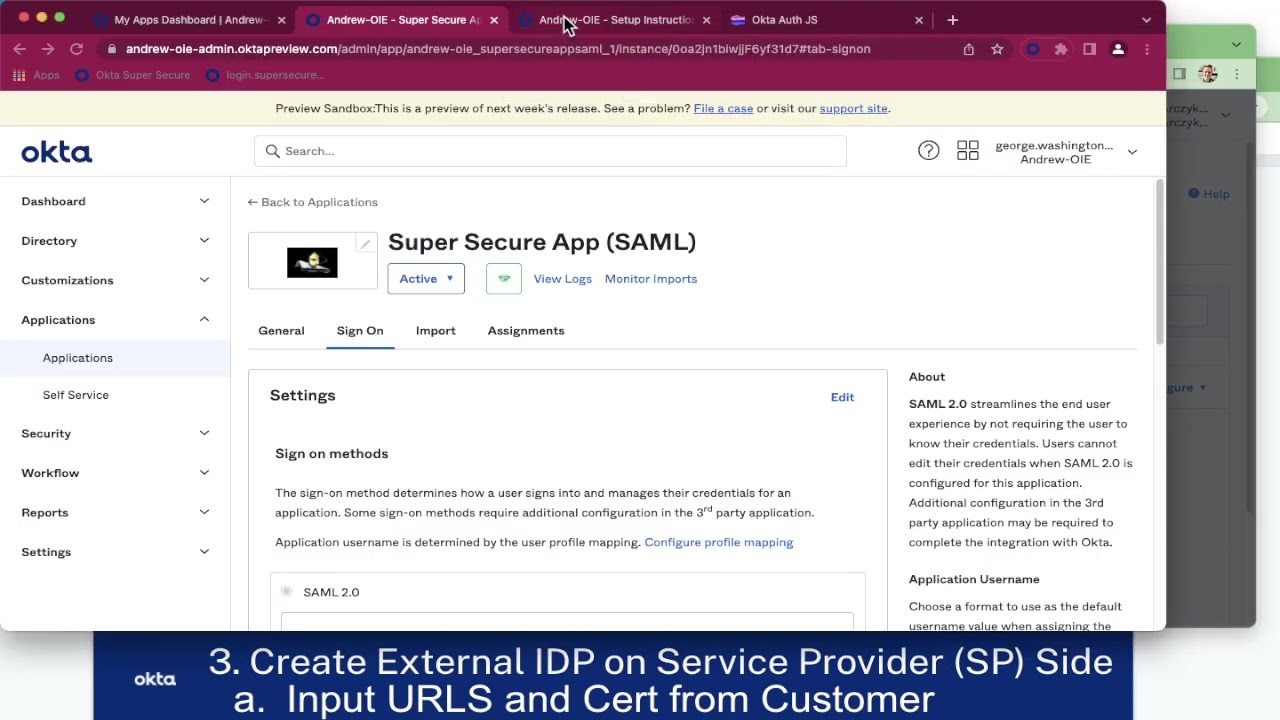Toggle the Chrome side panel
The width and height of the screenshot is (1280, 720).
(1089, 49)
